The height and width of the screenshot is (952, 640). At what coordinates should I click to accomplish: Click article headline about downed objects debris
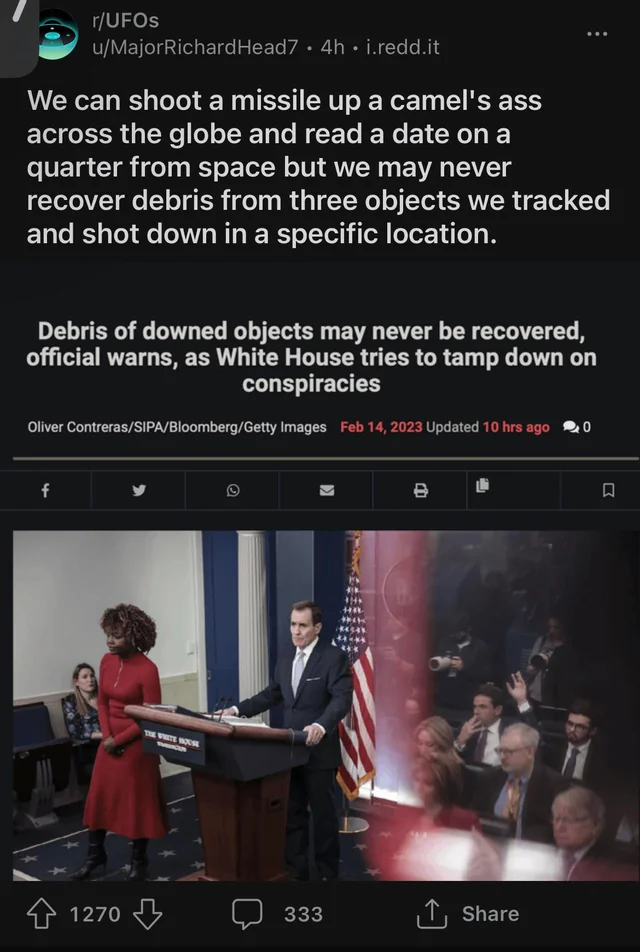(311, 357)
